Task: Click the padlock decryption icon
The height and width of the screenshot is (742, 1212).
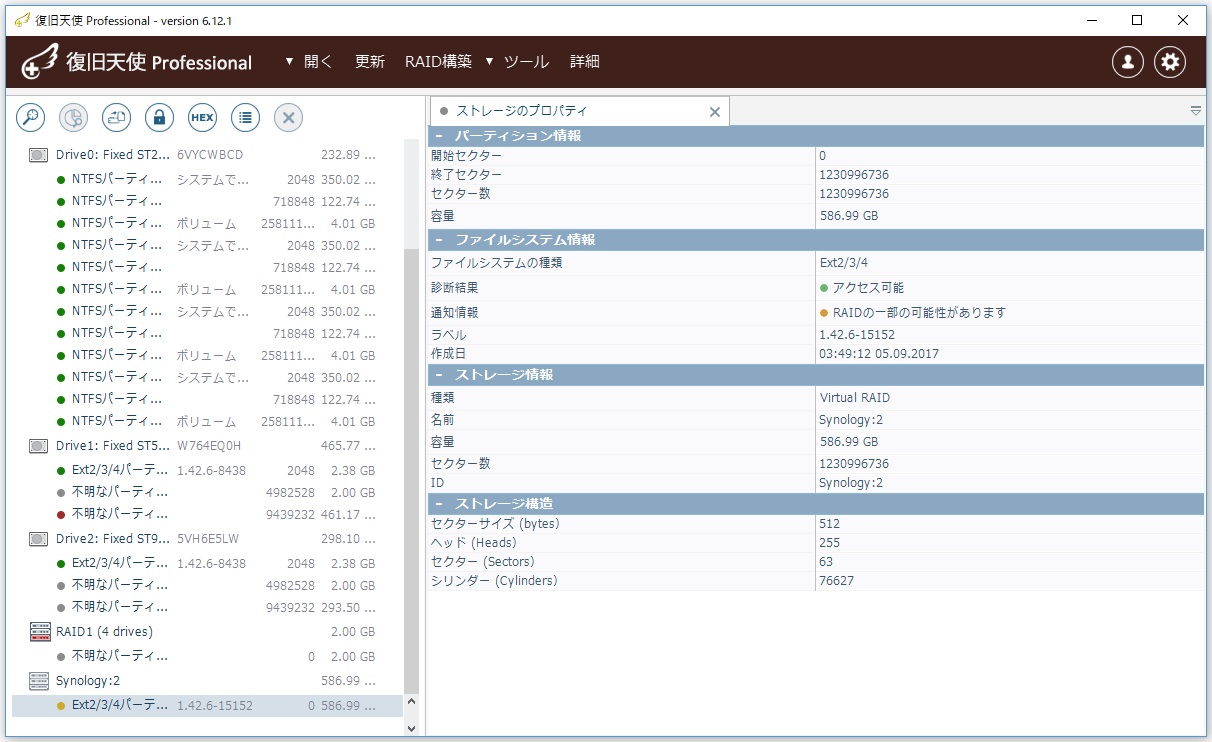Action: coord(160,117)
